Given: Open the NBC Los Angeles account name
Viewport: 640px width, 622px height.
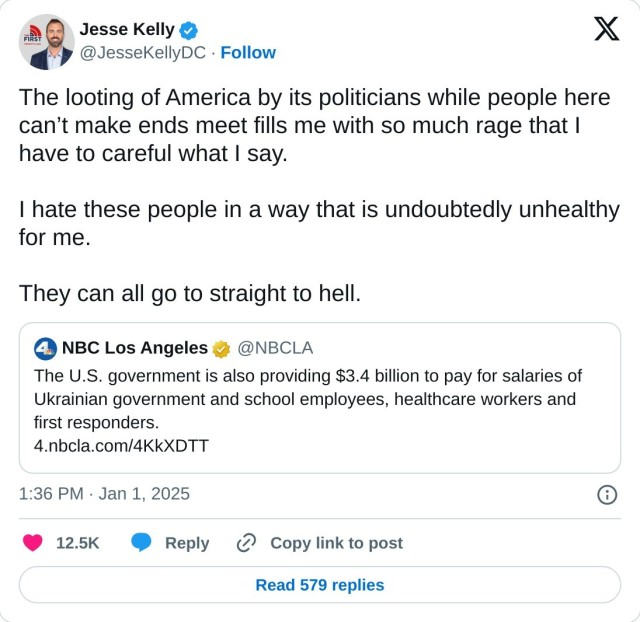Looking at the screenshot, I should point(135,348).
